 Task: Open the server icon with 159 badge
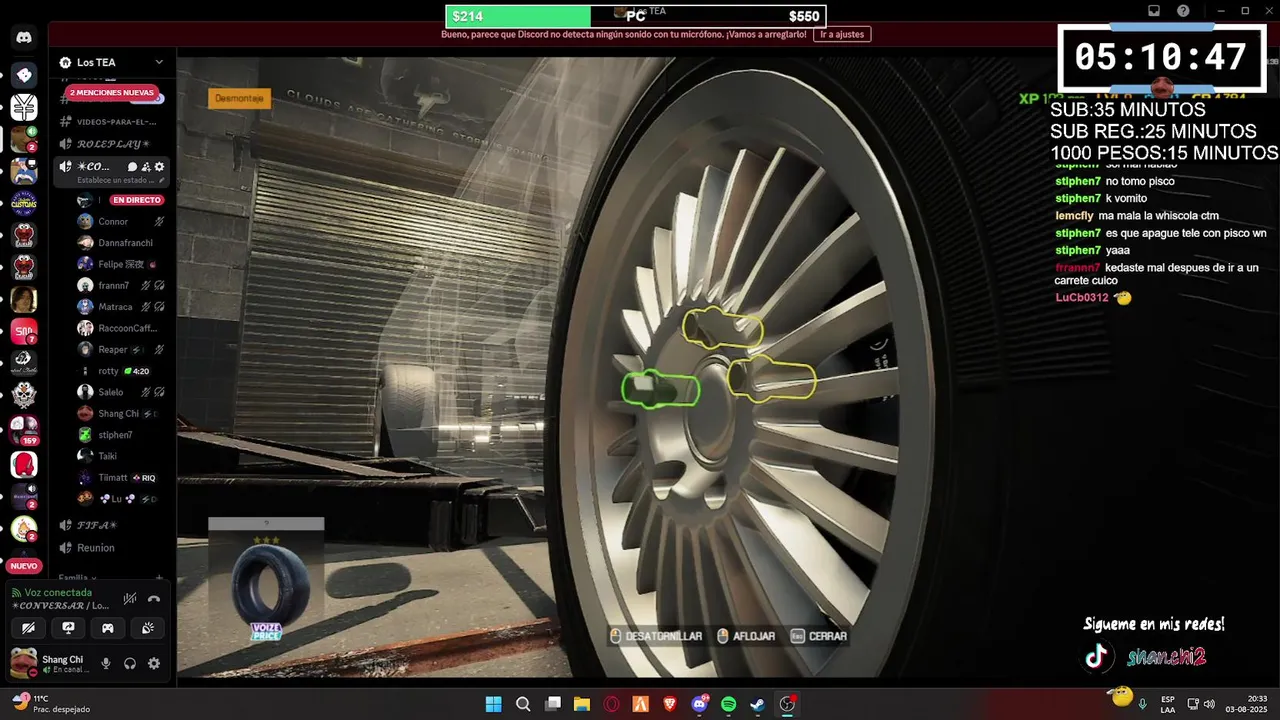pyautogui.click(x=24, y=428)
